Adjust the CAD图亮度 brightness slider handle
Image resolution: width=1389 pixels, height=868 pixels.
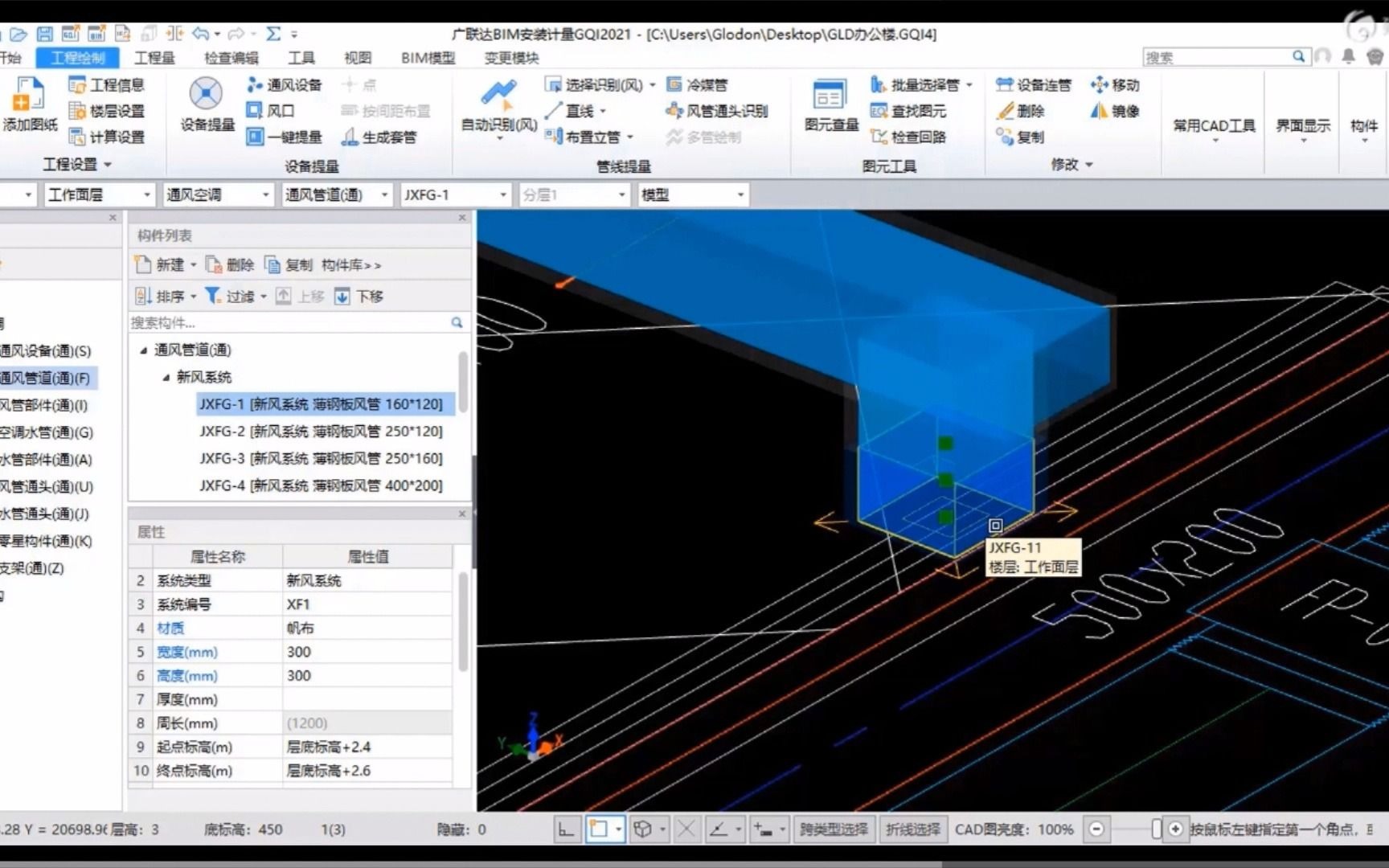click(x=1157, y=829)
